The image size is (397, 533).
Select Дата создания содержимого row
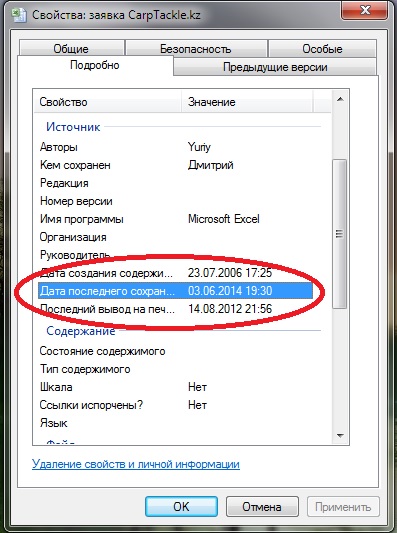point(175,273)
